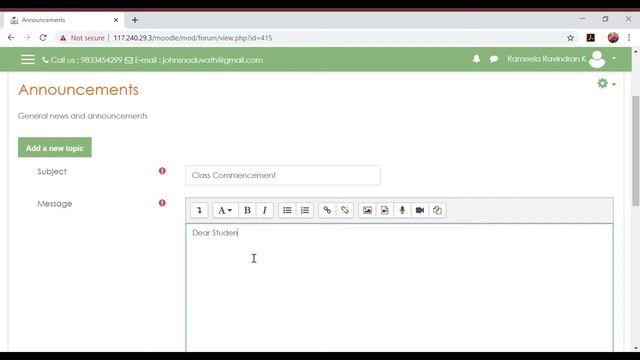Close the Announcements browser tab
Screen dimensions: 640x360
click(116, 20)
